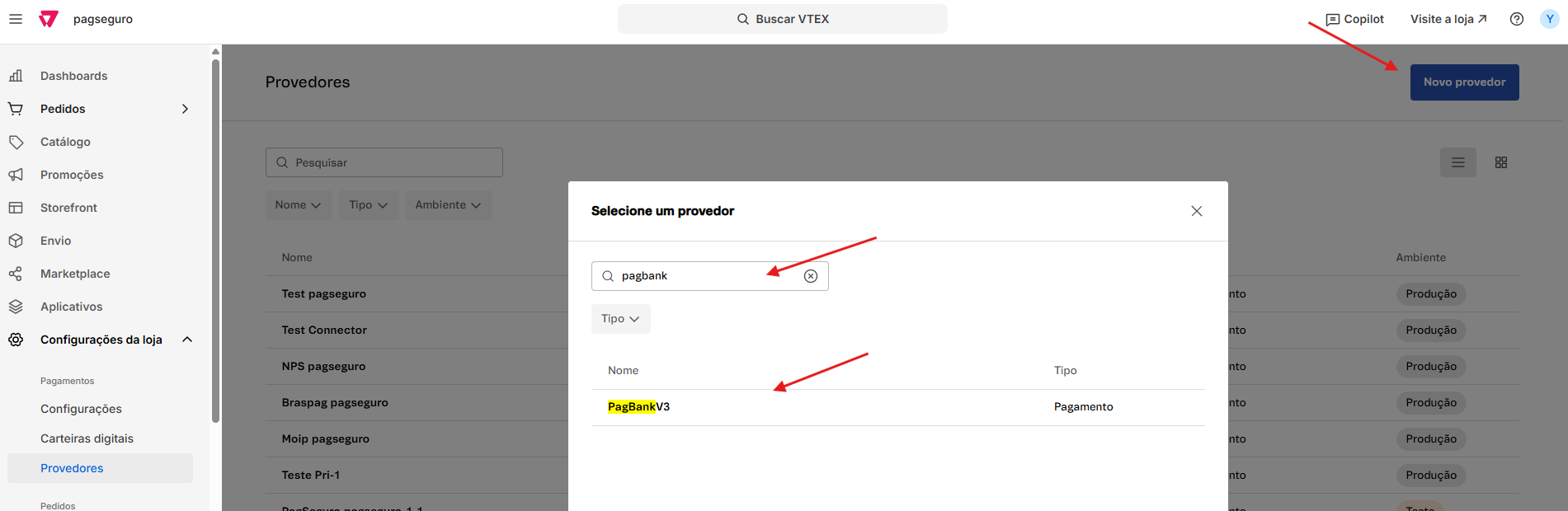Open the Teste Pri-1 provider row

pyautogui.click(x=310, y=476)
